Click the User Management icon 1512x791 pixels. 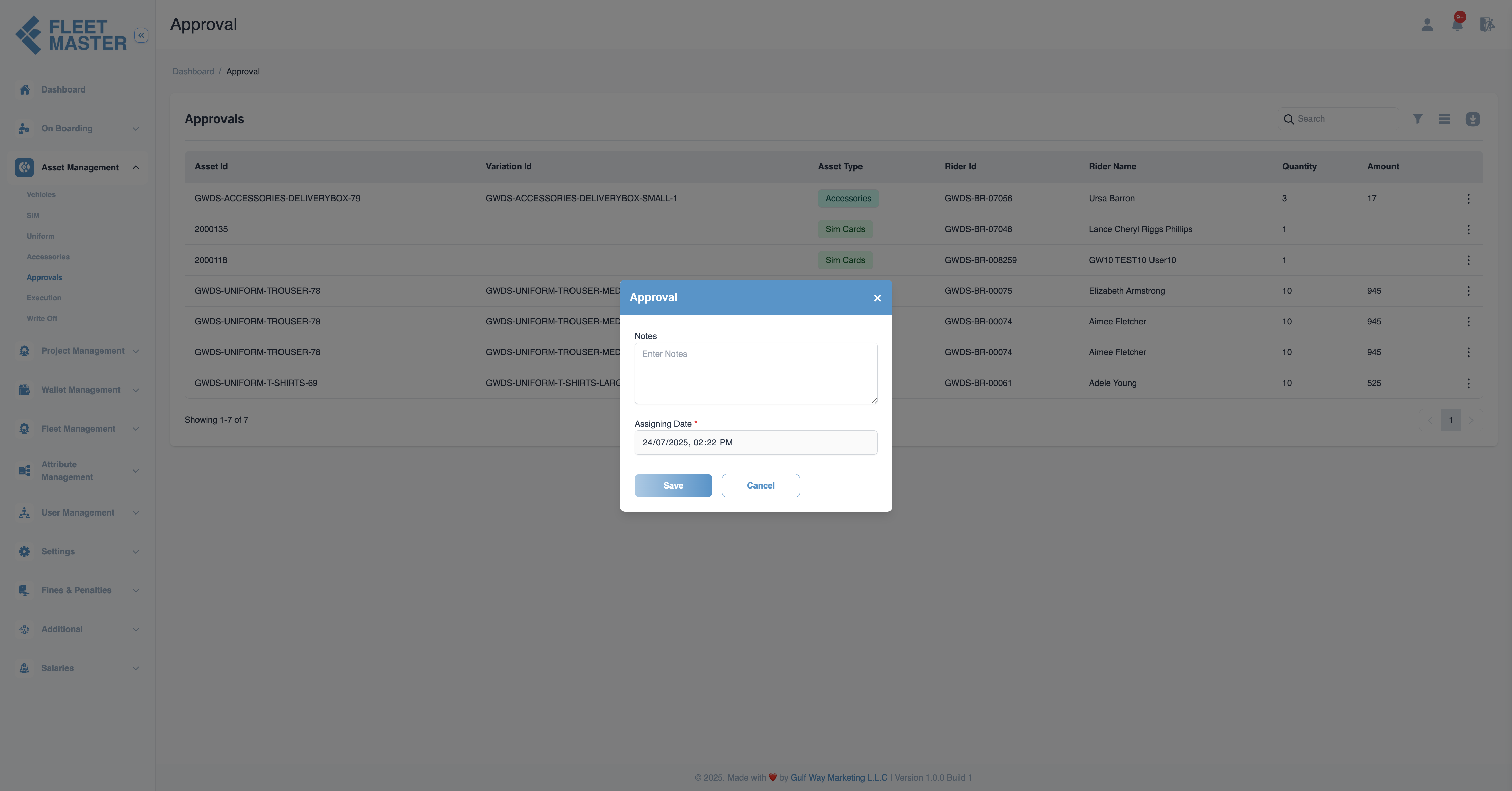click(24, 513)
